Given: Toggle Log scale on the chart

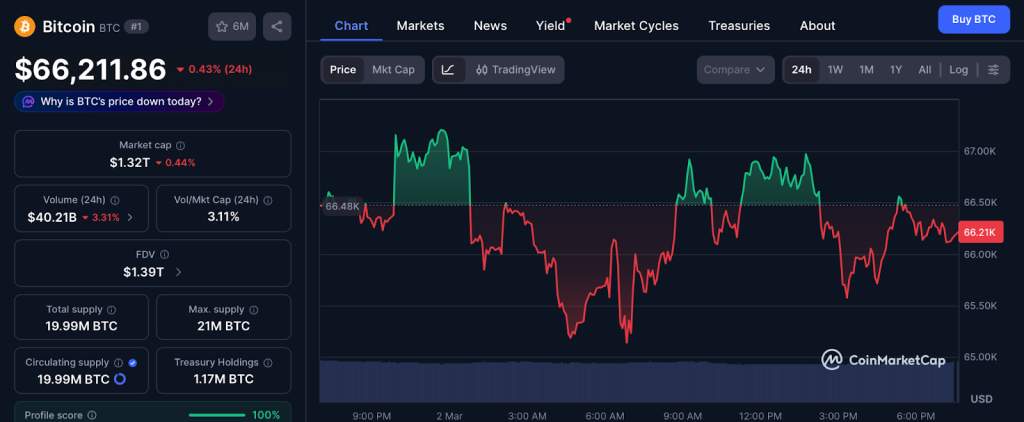Looking at the screenshot, I should (958, 70).
